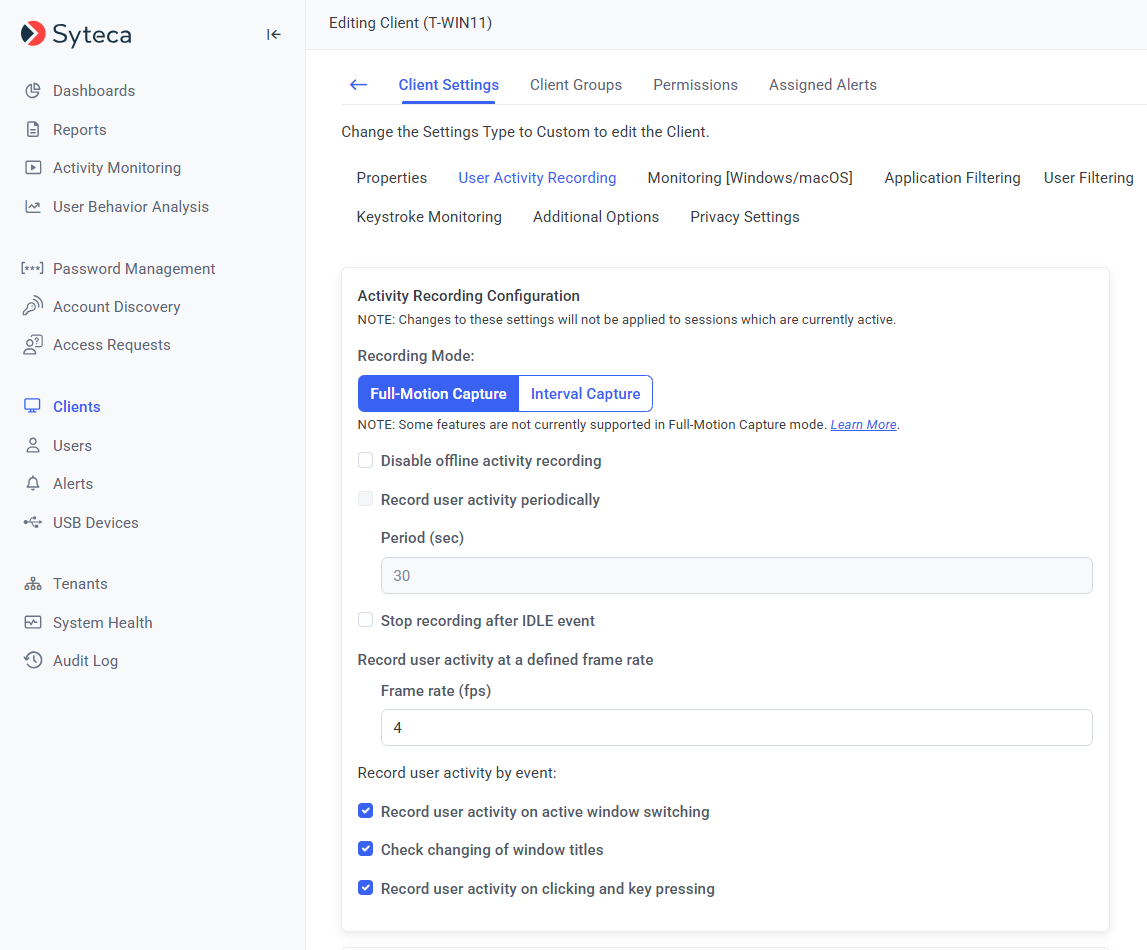Open the Privacy Settings tab
Viewport: 1147px width, 950px height.
tap(744, 217)
